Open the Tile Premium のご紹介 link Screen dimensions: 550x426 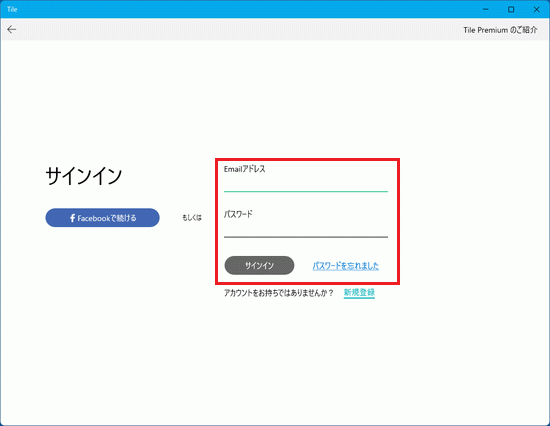(500, 30)
